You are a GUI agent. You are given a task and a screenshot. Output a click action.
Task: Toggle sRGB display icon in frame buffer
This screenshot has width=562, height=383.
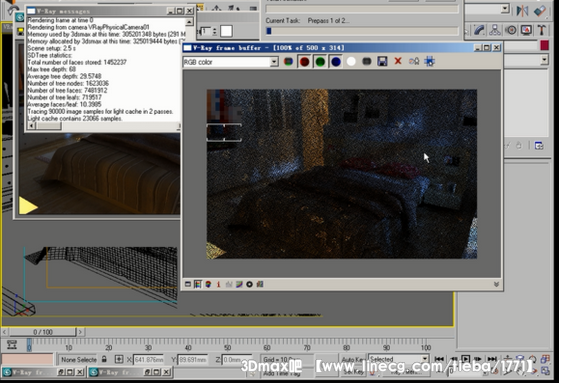tap(260, 284)
